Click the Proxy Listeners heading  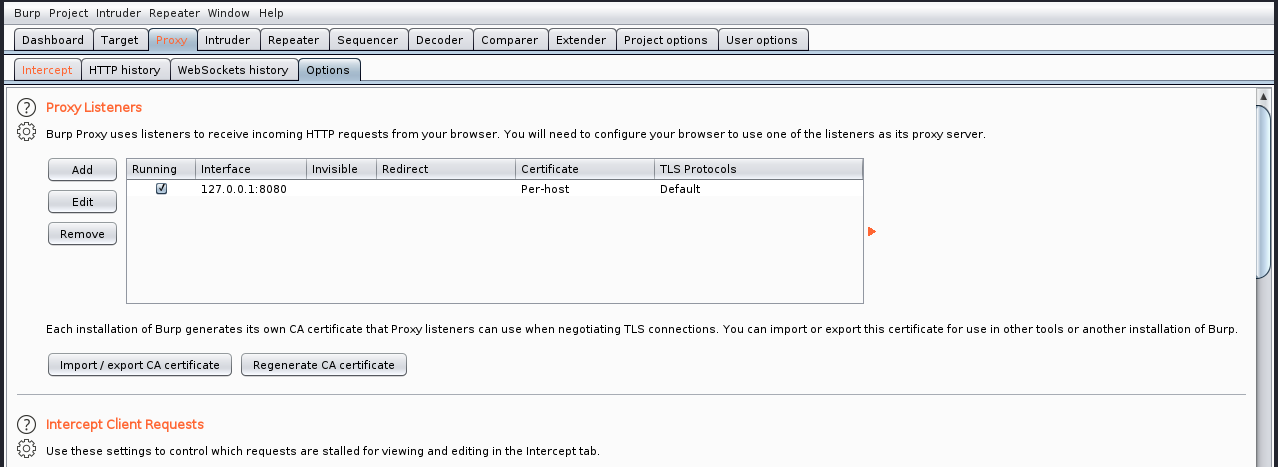coord(94,107)
